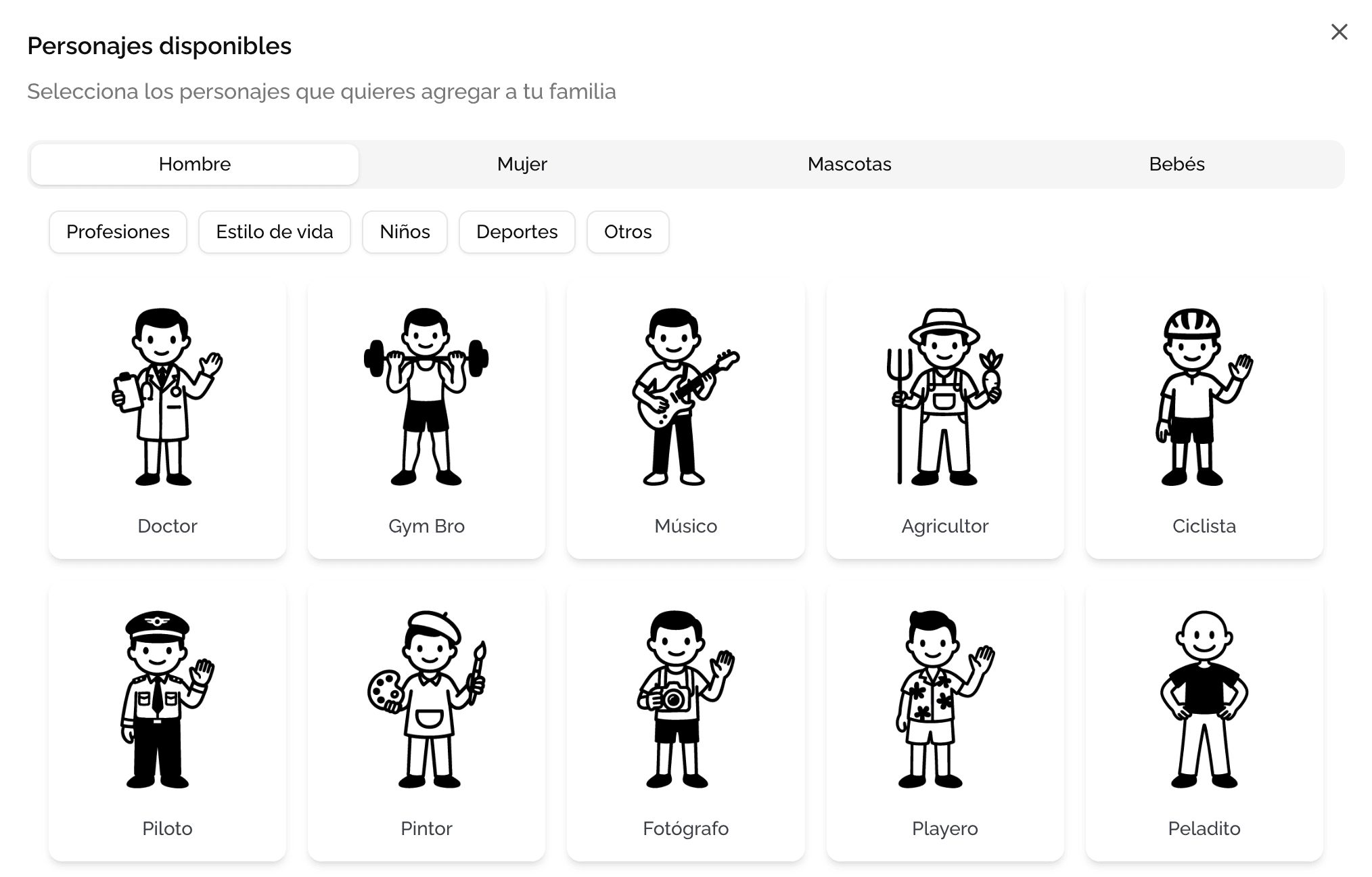Filter by Profesiones category

pyautogui.click(x=118, y=232)
